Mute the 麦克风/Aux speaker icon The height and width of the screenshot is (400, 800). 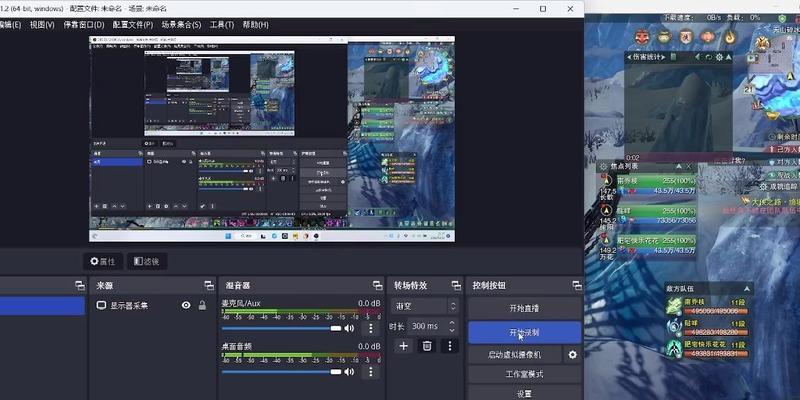[349, 329]
